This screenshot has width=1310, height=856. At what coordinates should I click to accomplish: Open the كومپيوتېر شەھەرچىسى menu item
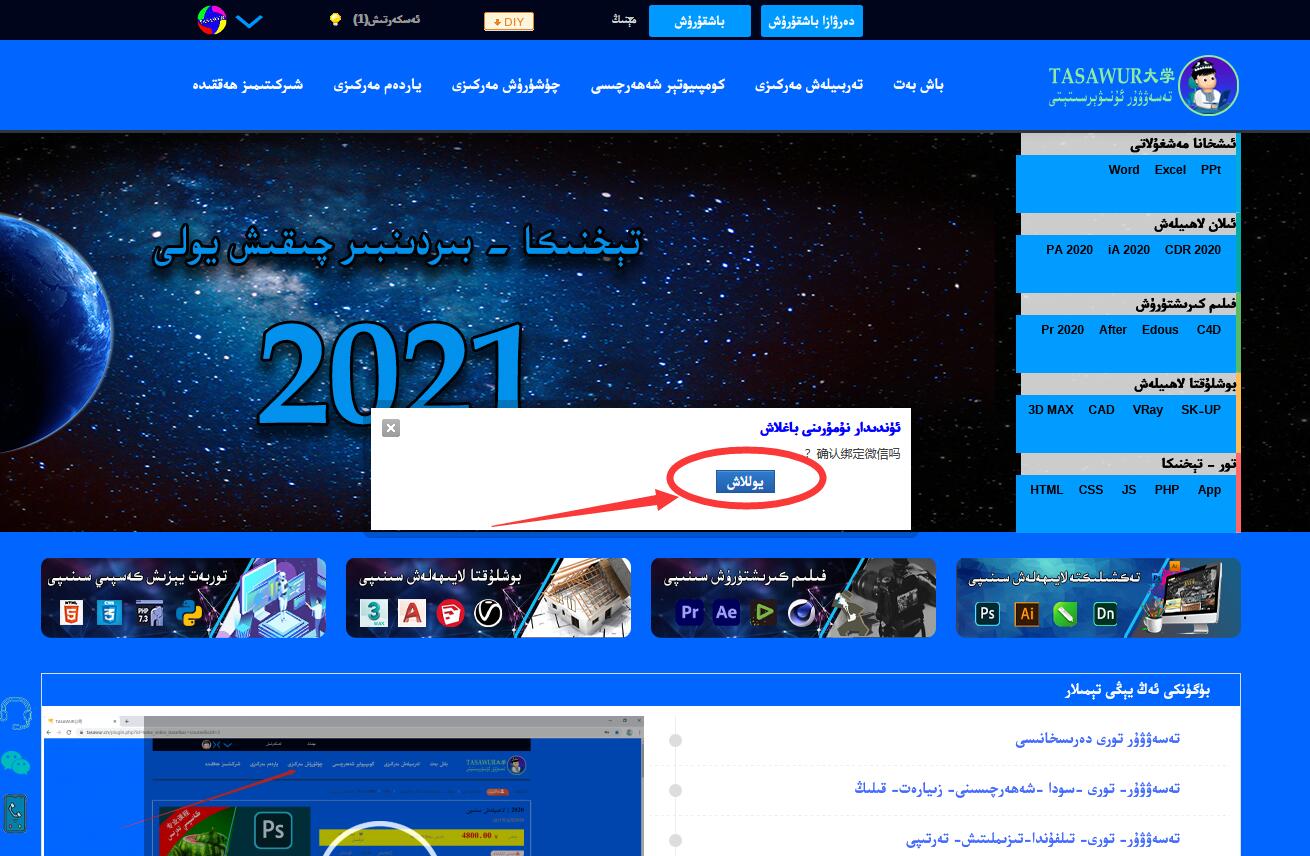657,85
